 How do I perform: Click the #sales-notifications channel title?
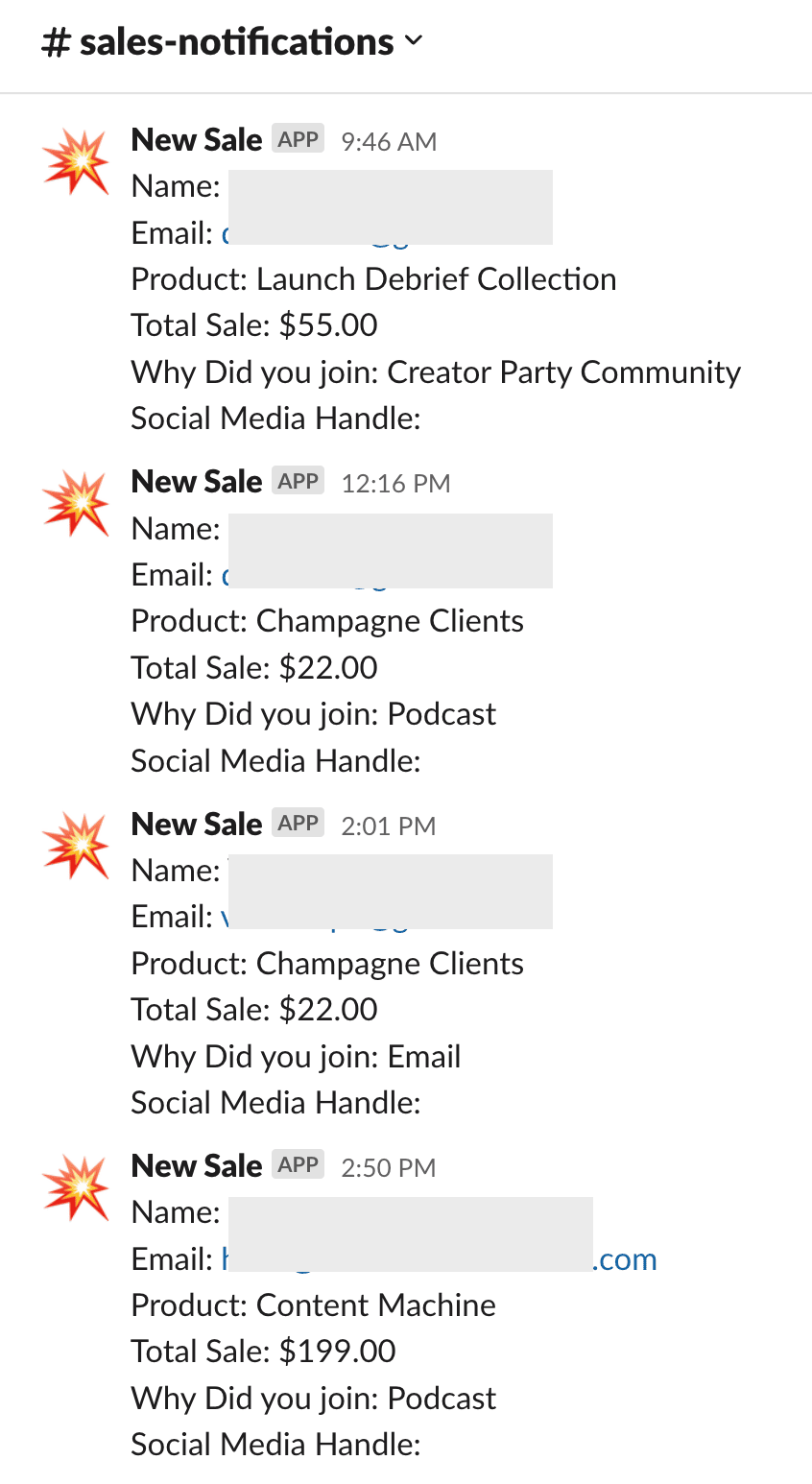click(218, 42)
